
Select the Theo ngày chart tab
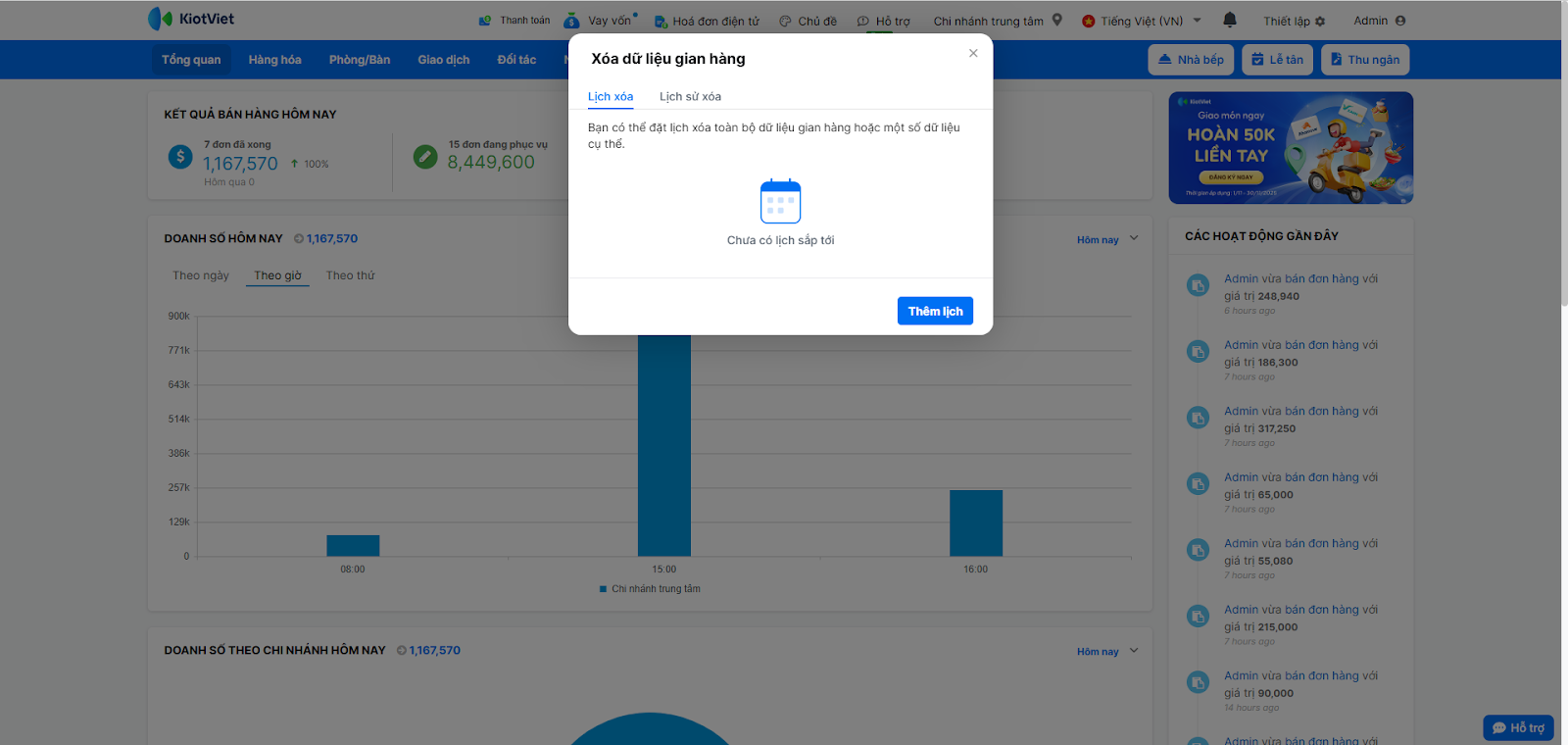point(201,275)
